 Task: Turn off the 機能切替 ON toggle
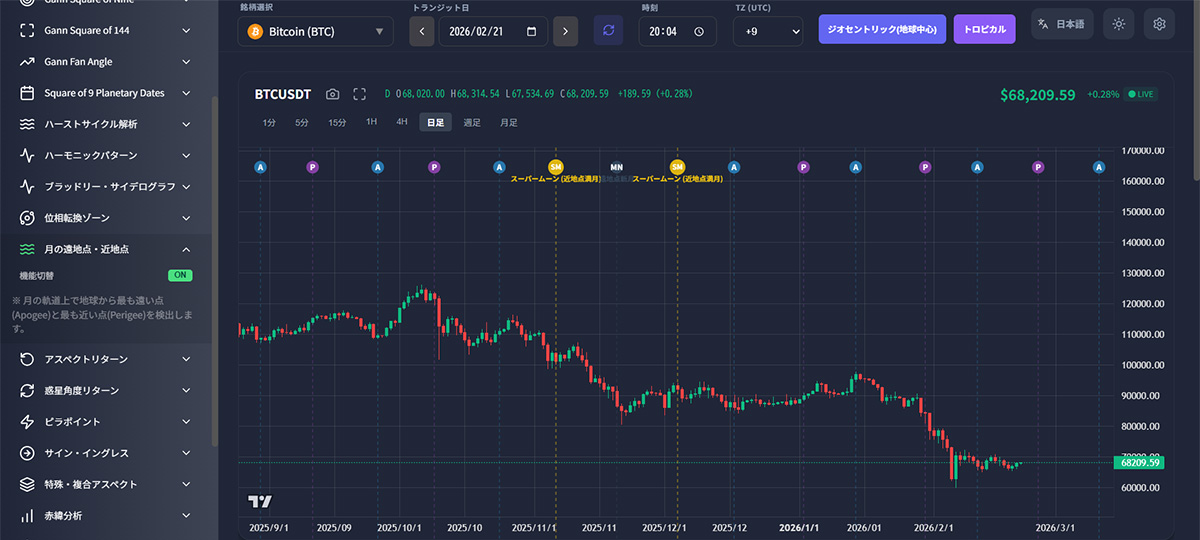point(180,275)
